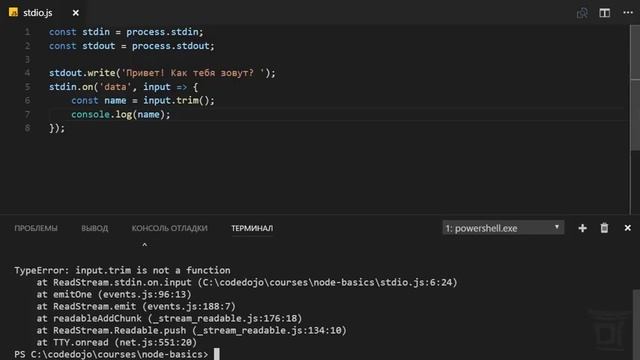The width and height of the screenshot is (640, 360).
Task: Click the closing '});' on line 8
Action: click(x=57, y=128)
